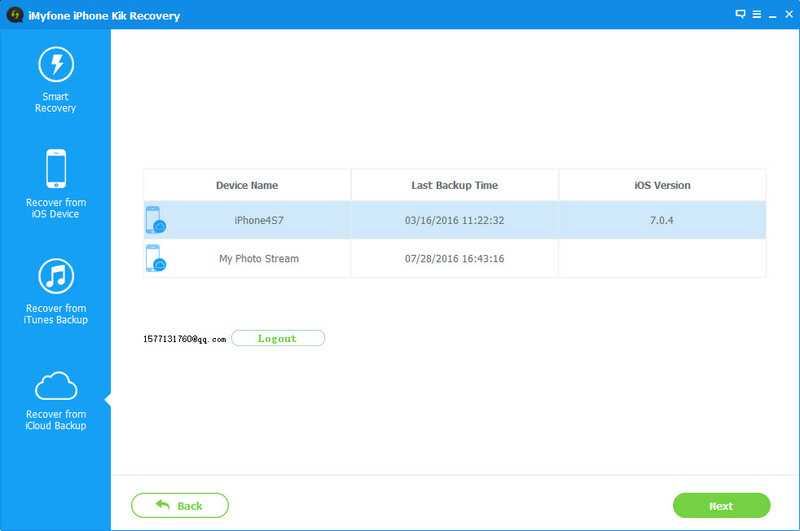
Task: Minimize the Kik Recovery window
Action: pos(770,14)
